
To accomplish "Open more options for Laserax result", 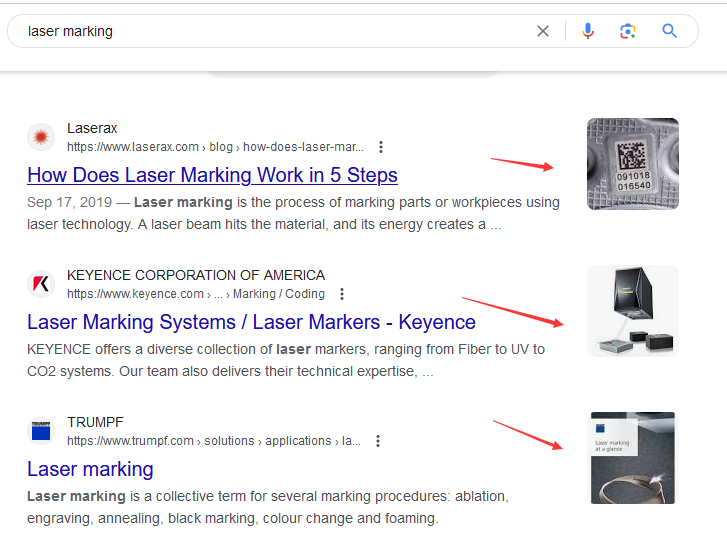I will pyautogui.click(x=381, y=147).
